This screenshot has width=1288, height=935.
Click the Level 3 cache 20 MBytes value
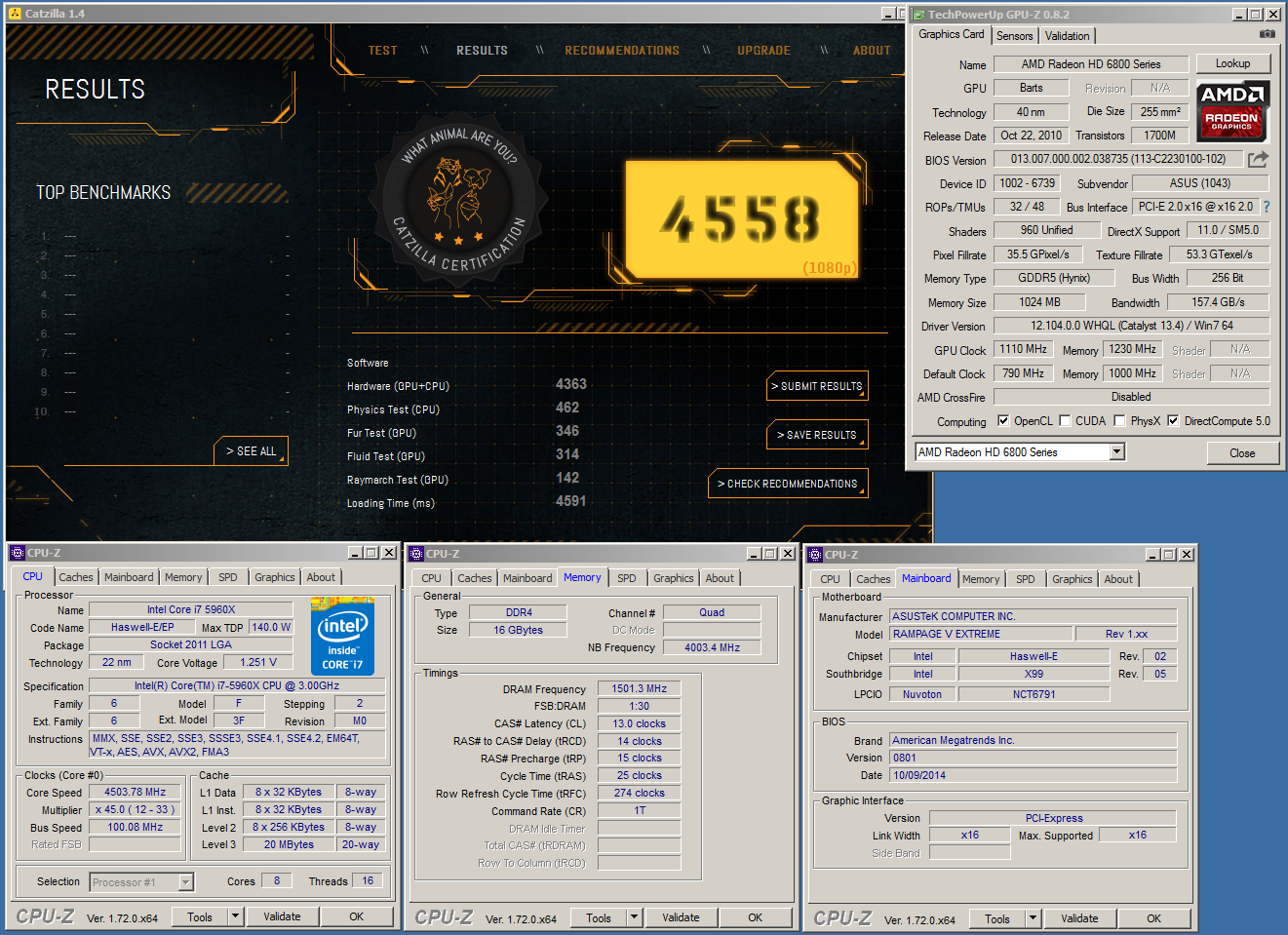pos(289,844)
